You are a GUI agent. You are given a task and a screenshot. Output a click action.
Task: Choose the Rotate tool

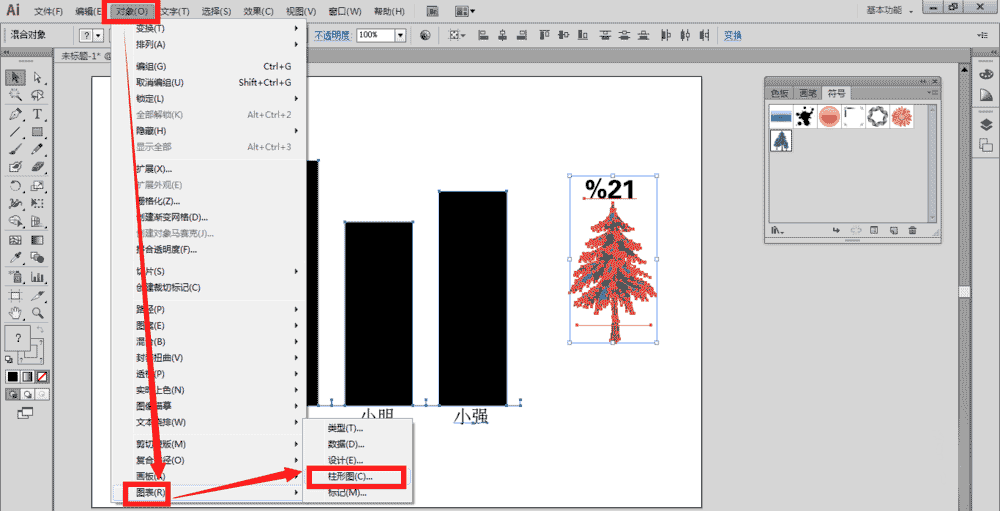16,186
